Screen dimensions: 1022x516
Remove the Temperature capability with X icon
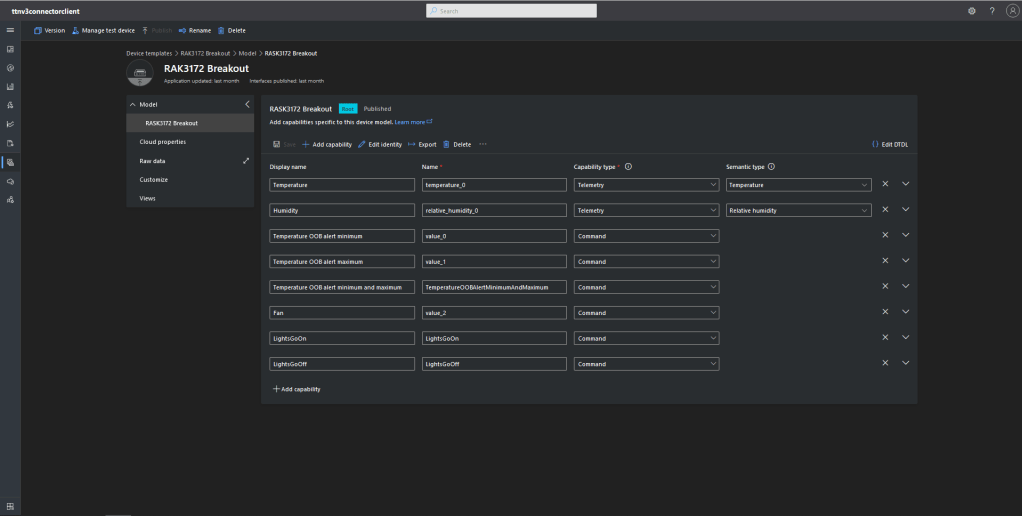pos(885,184)
